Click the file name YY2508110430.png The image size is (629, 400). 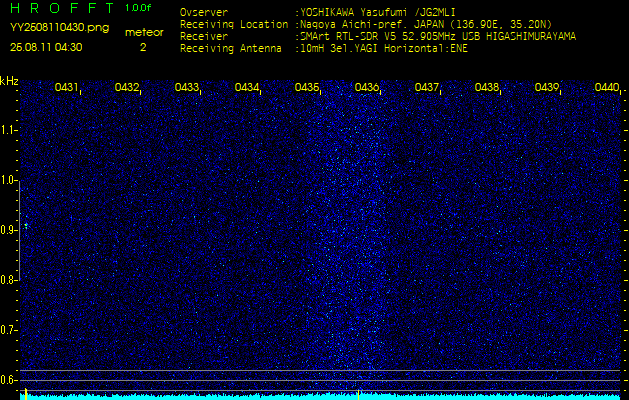[59, 28]
